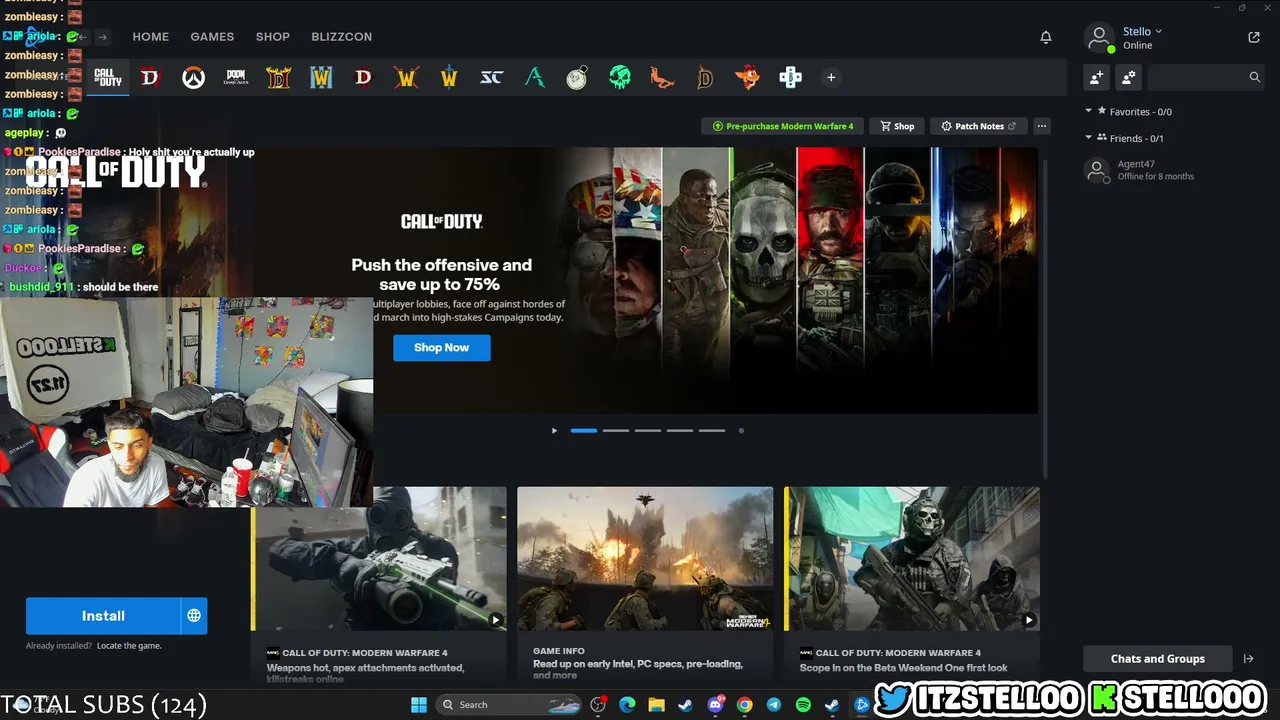This screenshot has height=720, width=1280.
Task: Open the SHOP tab
Action: pos(273,37)
